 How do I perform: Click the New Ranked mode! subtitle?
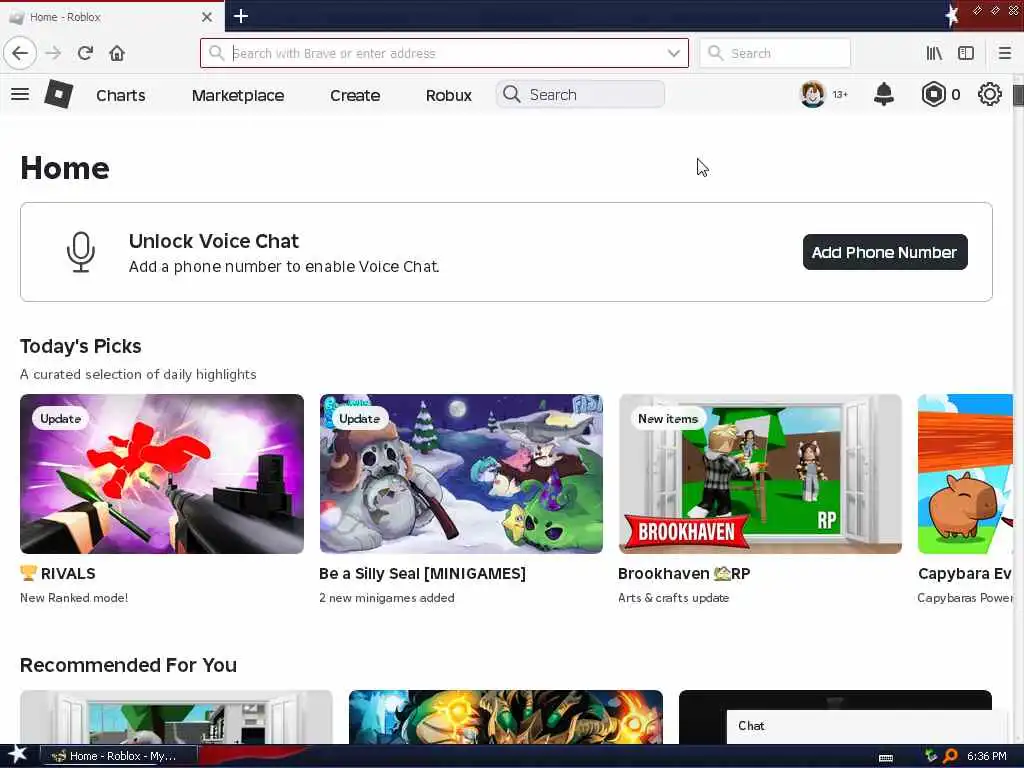pyautogui.click(x=74, y=598)
